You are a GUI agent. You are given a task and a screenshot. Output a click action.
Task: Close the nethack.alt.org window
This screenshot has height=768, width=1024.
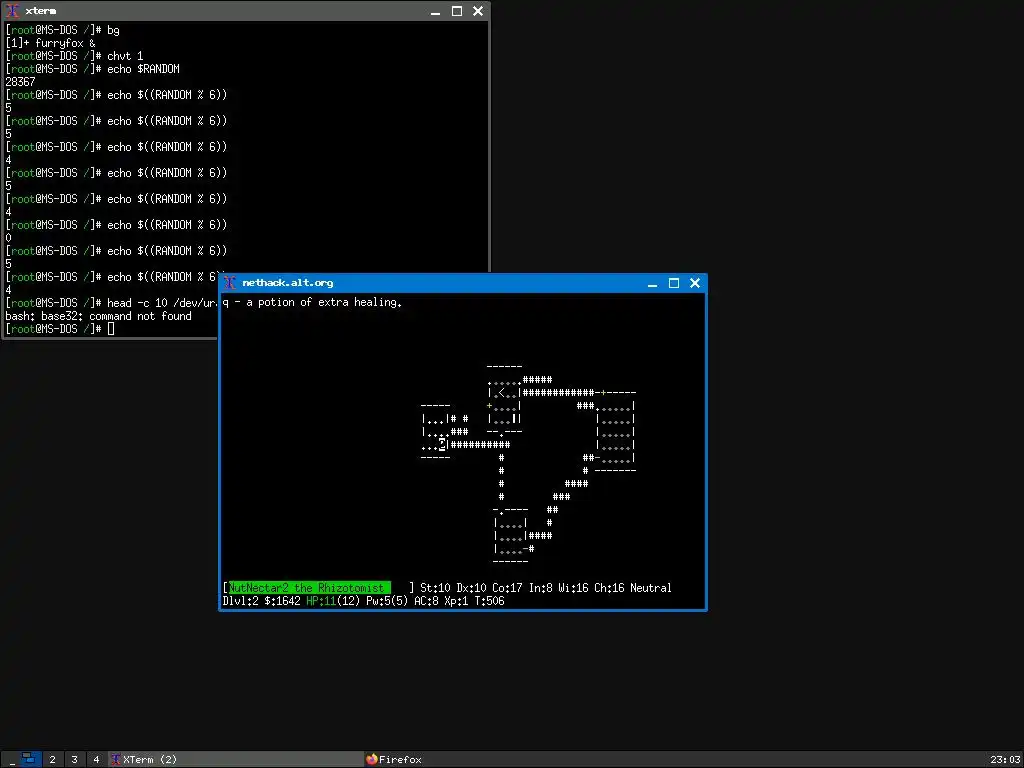tap(695, 283)
